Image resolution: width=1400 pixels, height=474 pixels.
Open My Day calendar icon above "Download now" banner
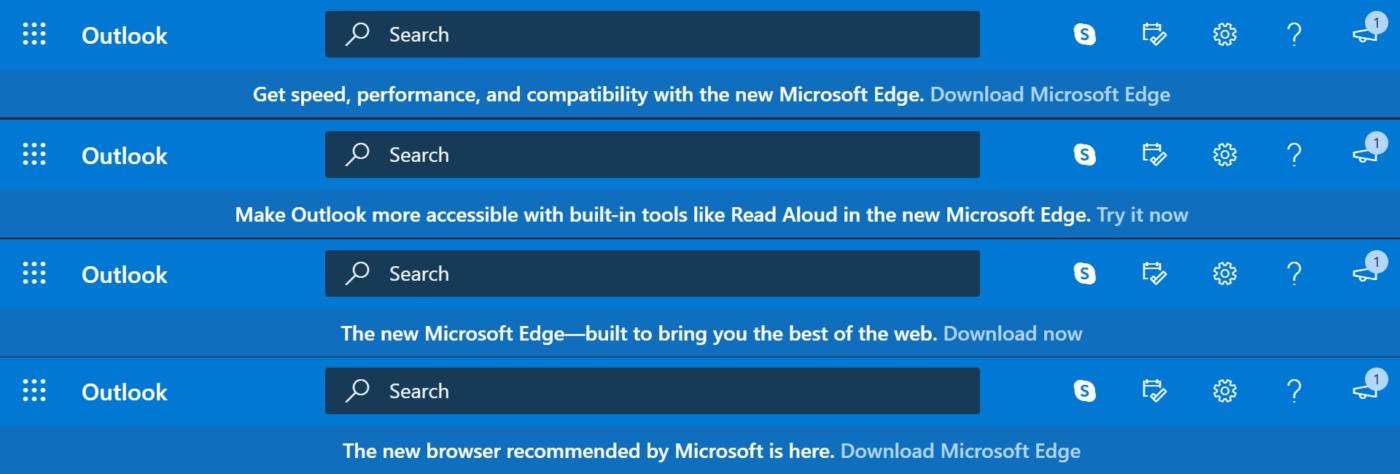[1154, 273]
